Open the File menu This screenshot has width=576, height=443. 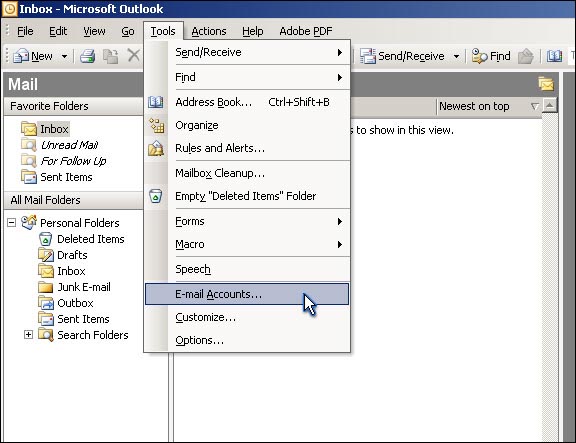point(25,31)
